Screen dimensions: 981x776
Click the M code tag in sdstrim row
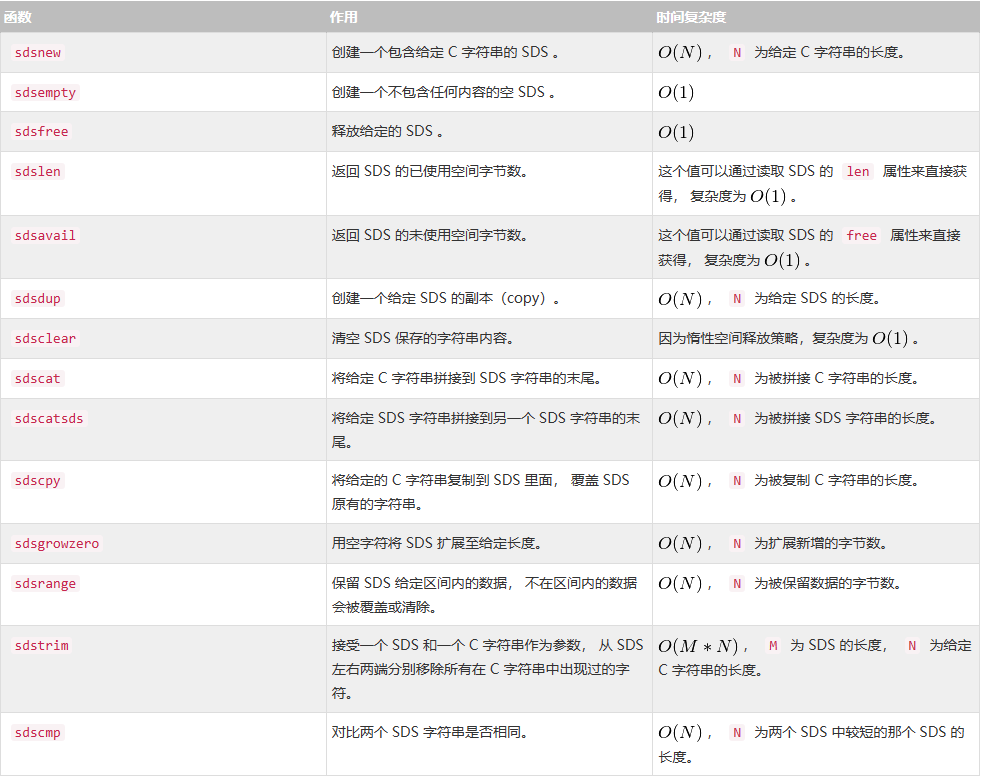pos(773,646)
